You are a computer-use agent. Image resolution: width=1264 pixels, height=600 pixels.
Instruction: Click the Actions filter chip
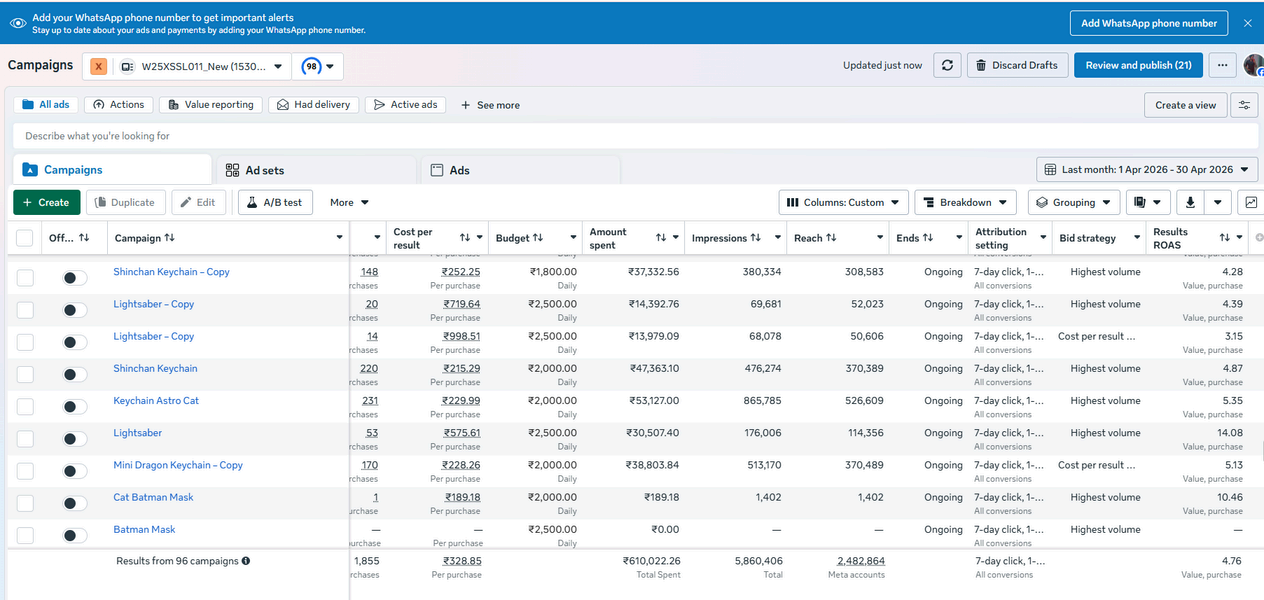click(x=118, y=105)
